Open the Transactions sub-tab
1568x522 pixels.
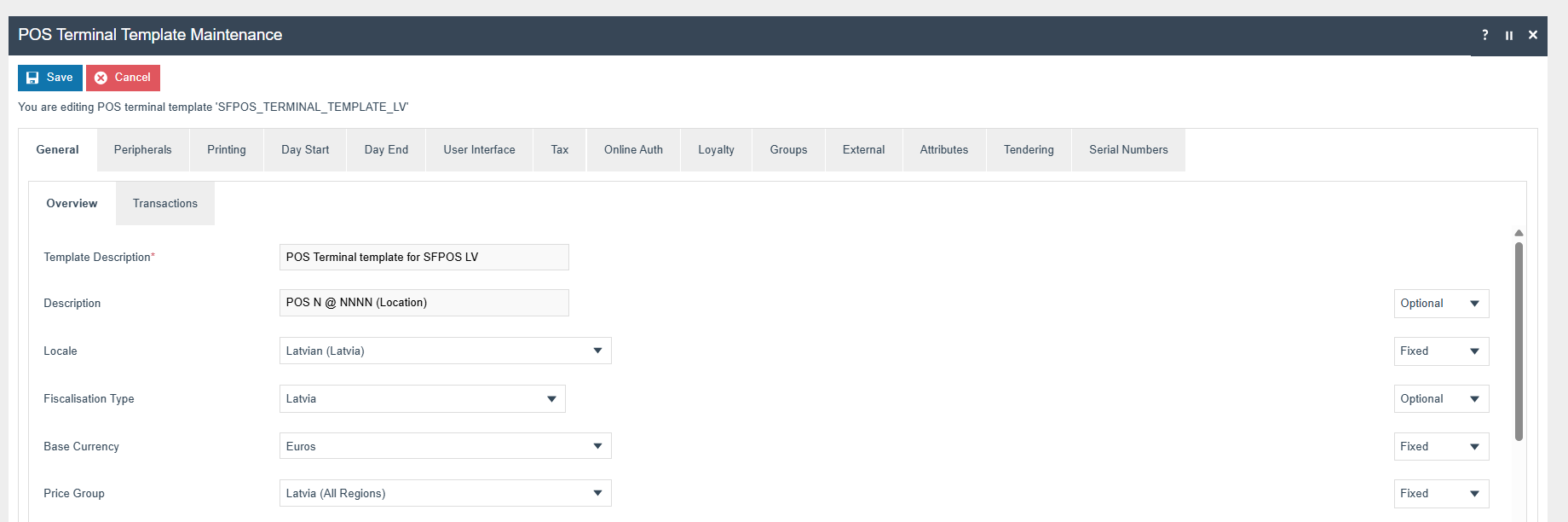coord(164,204)
